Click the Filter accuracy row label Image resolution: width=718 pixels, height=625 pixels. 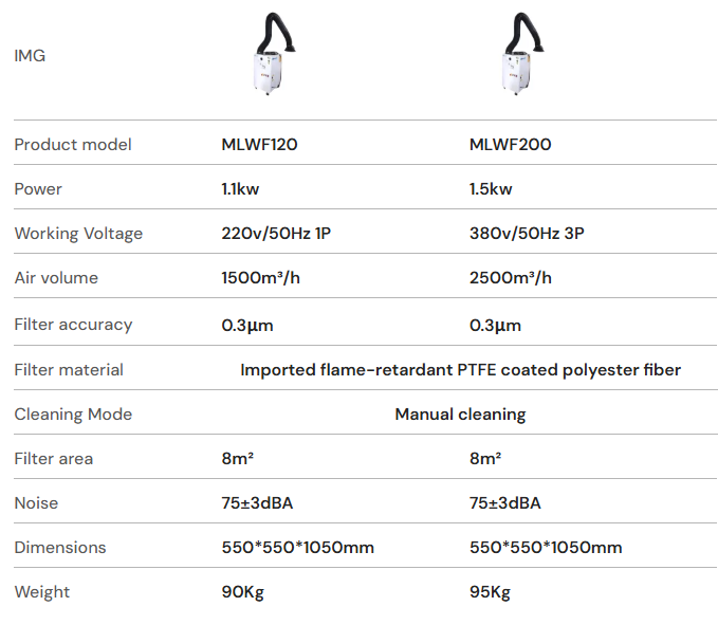point(73,324)
